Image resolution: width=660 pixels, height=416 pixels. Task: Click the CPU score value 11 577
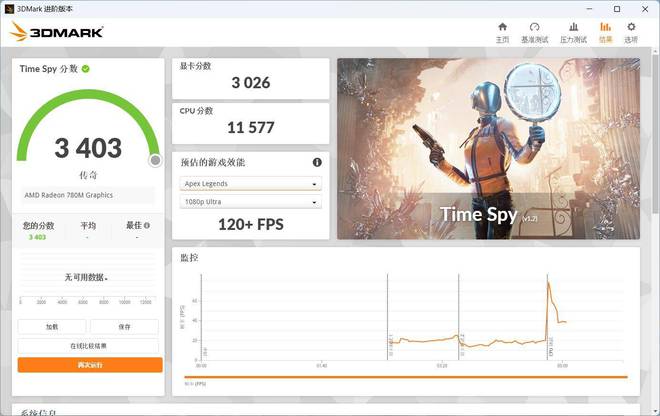[251, 127]
